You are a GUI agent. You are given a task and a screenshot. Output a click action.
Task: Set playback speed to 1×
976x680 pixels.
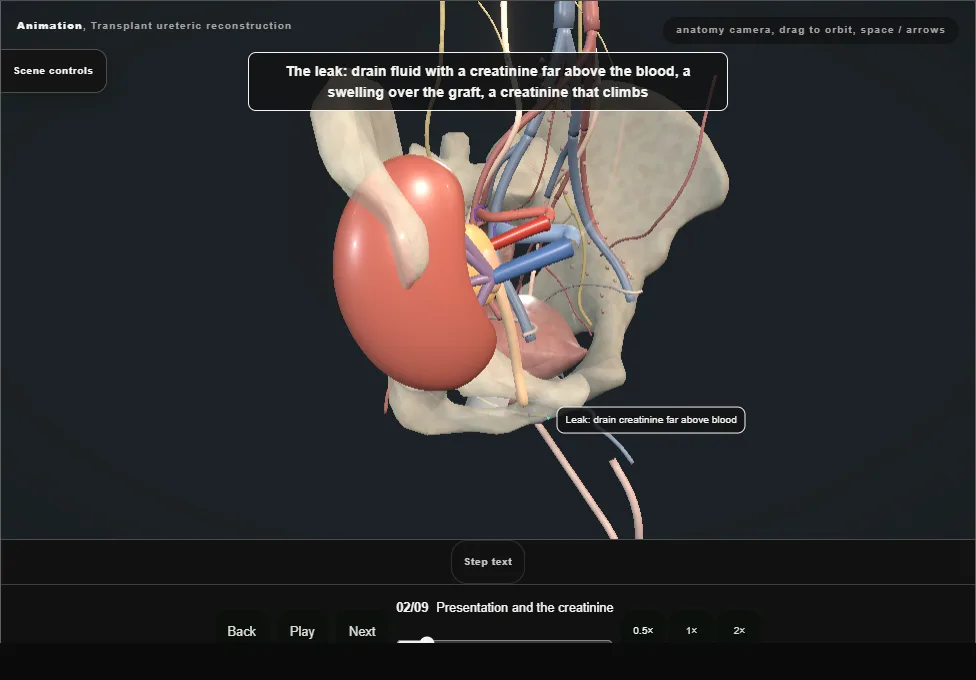pos(692,630)
